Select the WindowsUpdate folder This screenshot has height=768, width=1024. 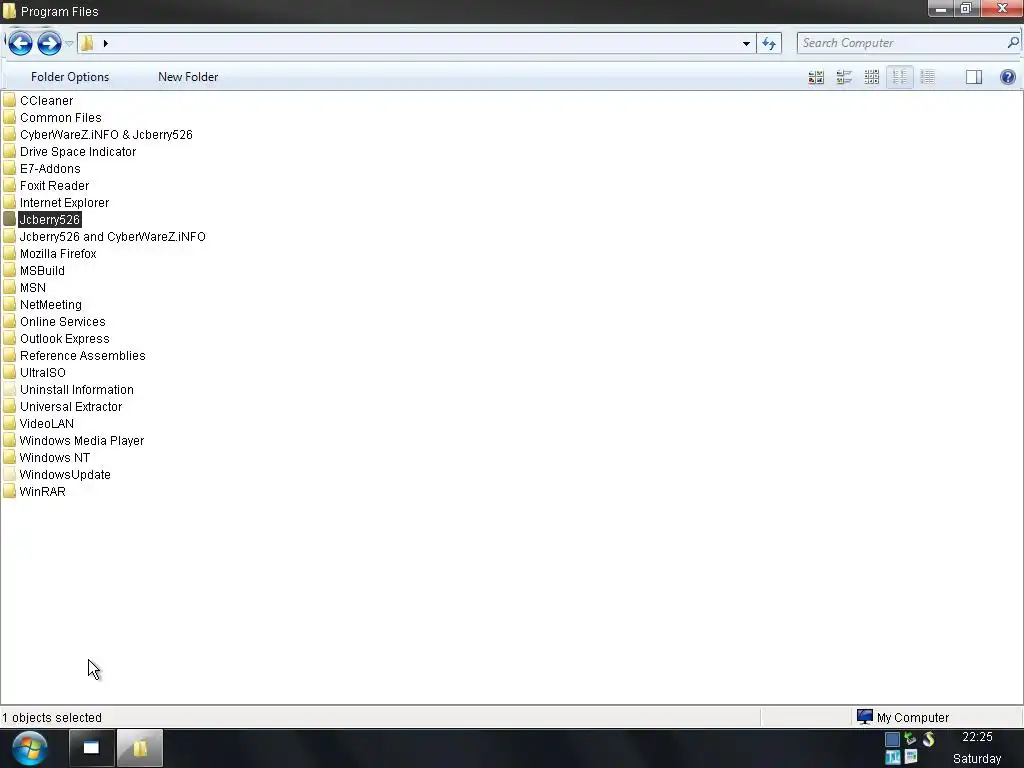point(65,474)
